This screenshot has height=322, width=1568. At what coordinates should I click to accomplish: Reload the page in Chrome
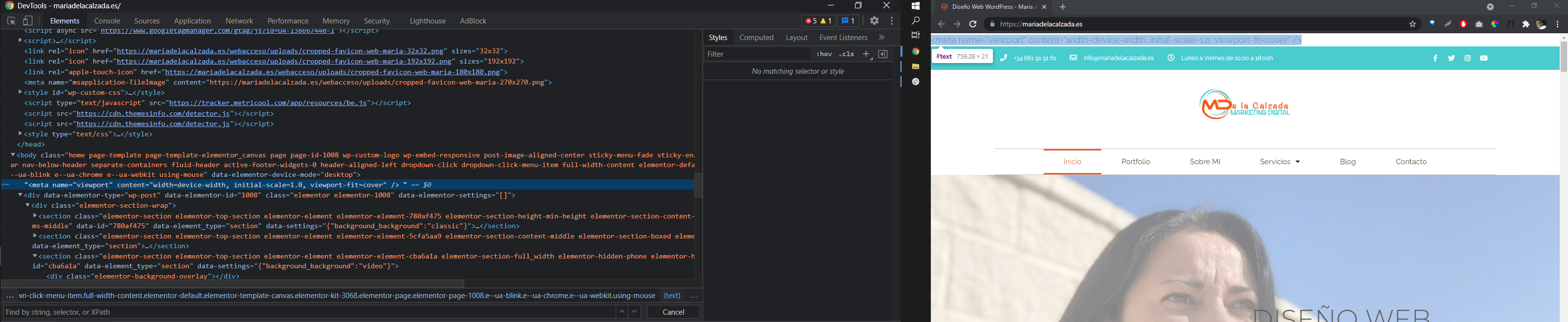pos(973,25)
